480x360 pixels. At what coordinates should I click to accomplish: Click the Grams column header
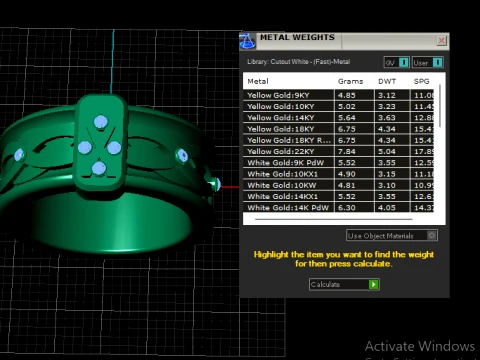(x=350, y=81)
